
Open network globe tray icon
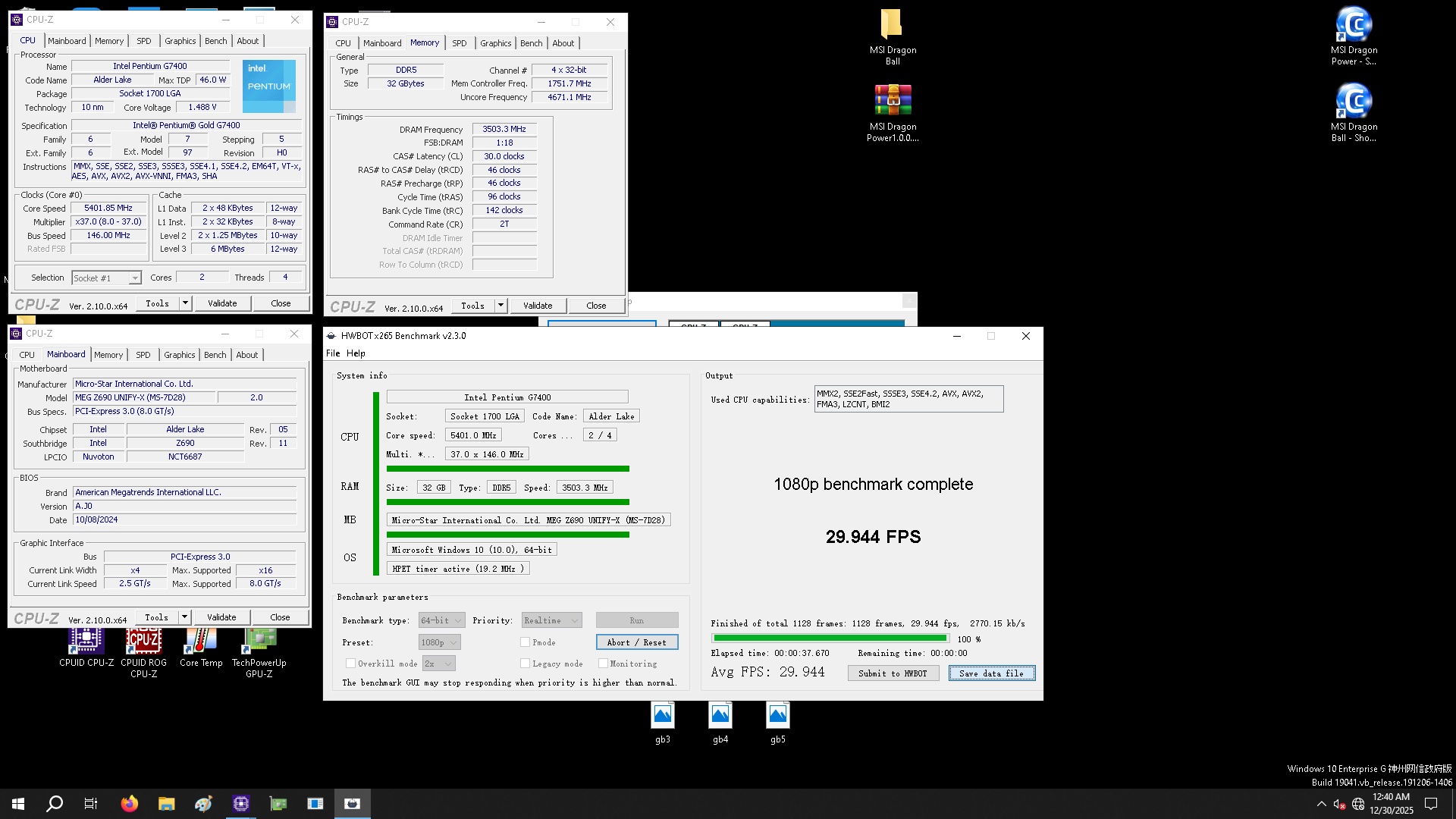(1358, 804)
